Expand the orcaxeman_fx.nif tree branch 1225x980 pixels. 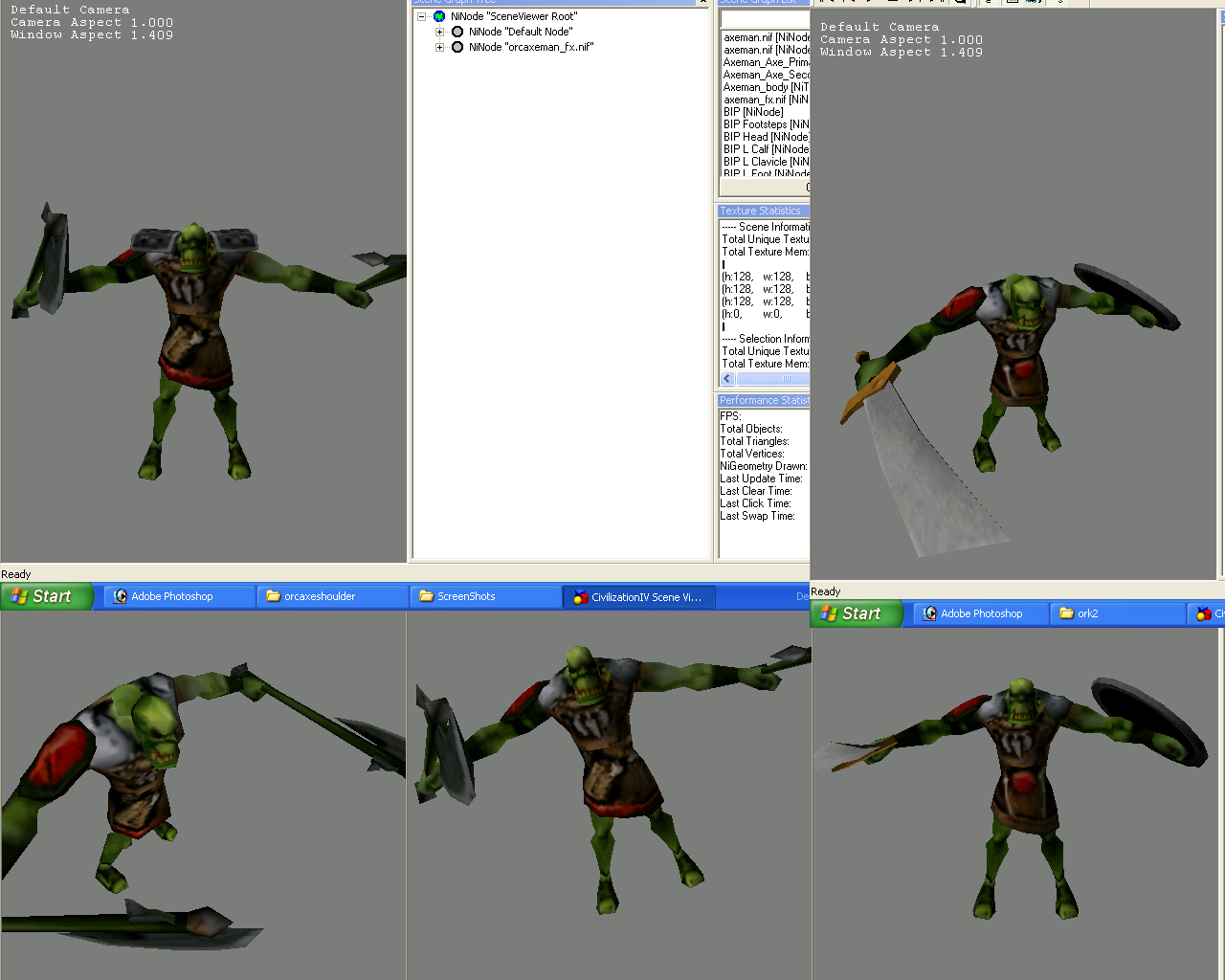[439, 47]
